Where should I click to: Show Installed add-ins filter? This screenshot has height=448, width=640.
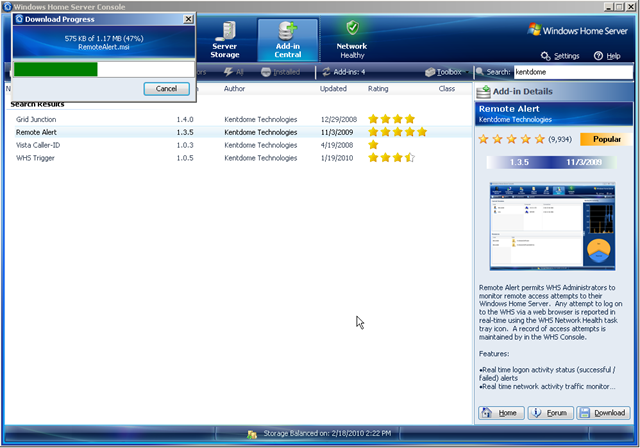point(280,72)
